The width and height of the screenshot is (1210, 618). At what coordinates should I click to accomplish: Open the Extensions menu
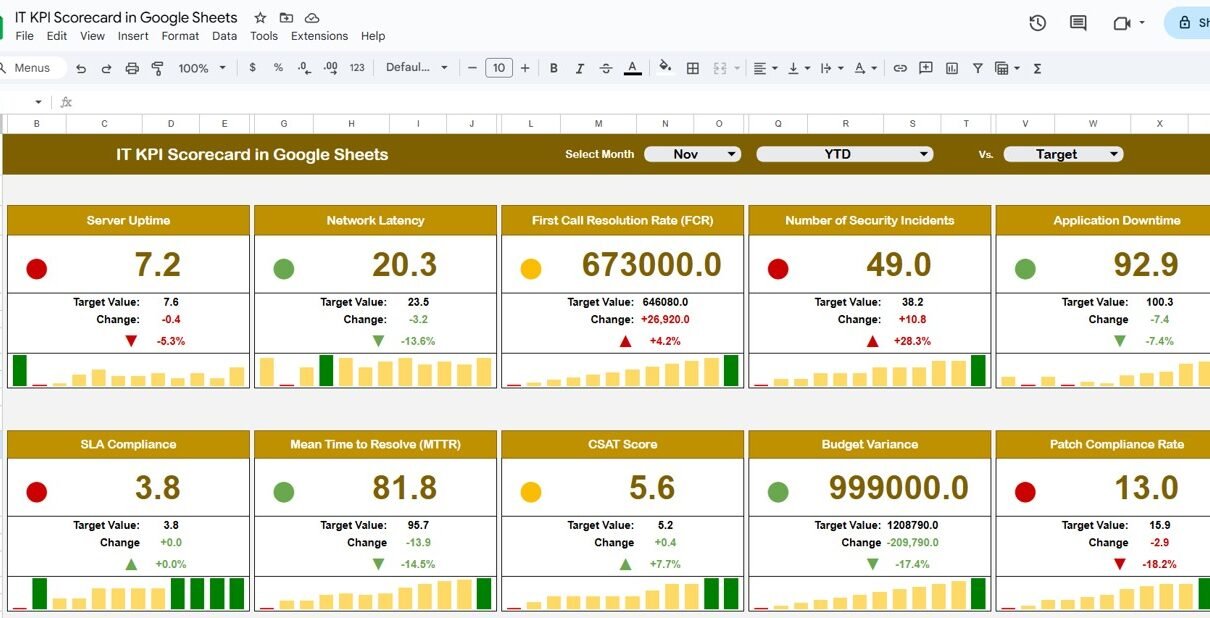pos(319,36)
